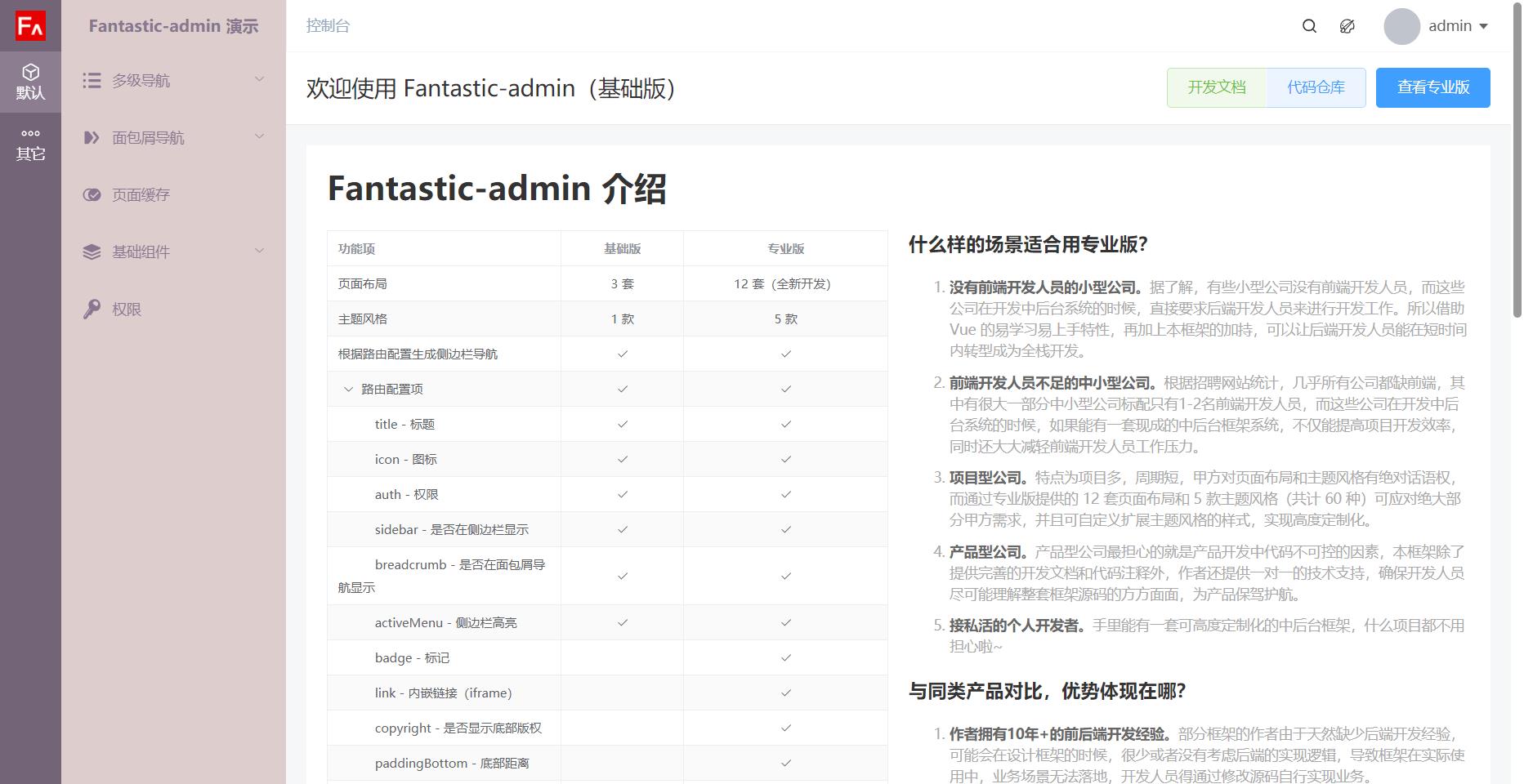Open the 开发文档 button
Viewport: 1524px width, 784px height.
coord(1217,87)
